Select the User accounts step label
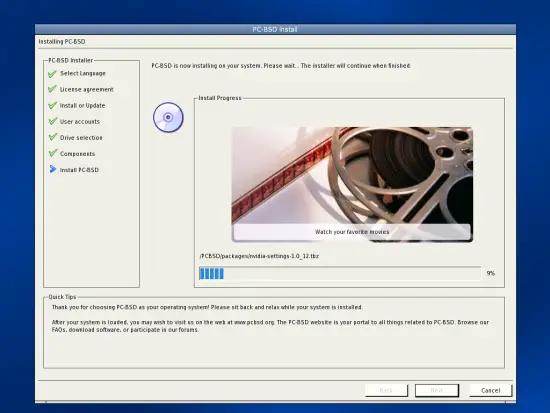Viewport: 550px width, 413px height. [x=80, y=122]
